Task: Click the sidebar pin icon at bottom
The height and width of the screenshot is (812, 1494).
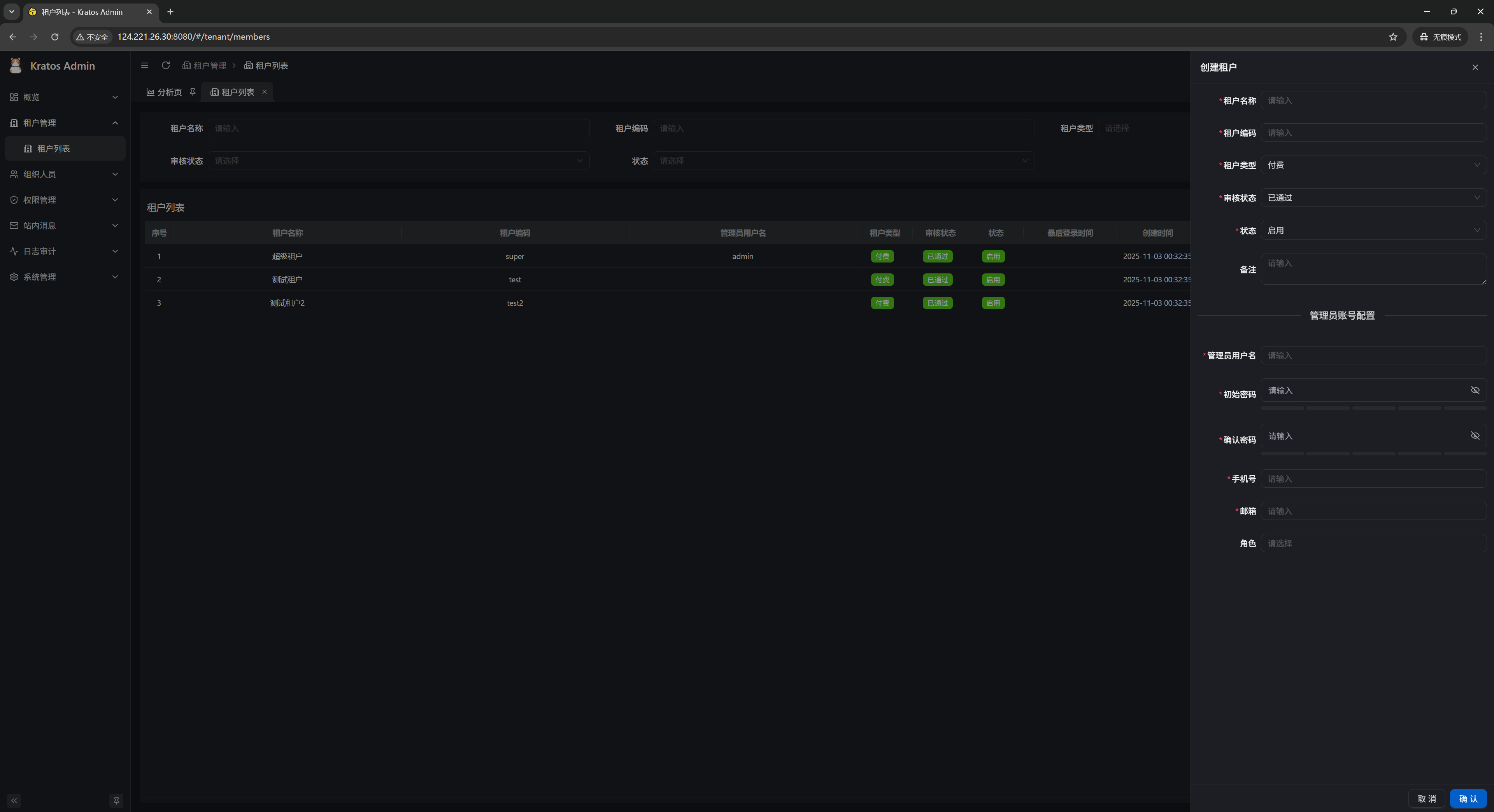Action: pos(116,800)
